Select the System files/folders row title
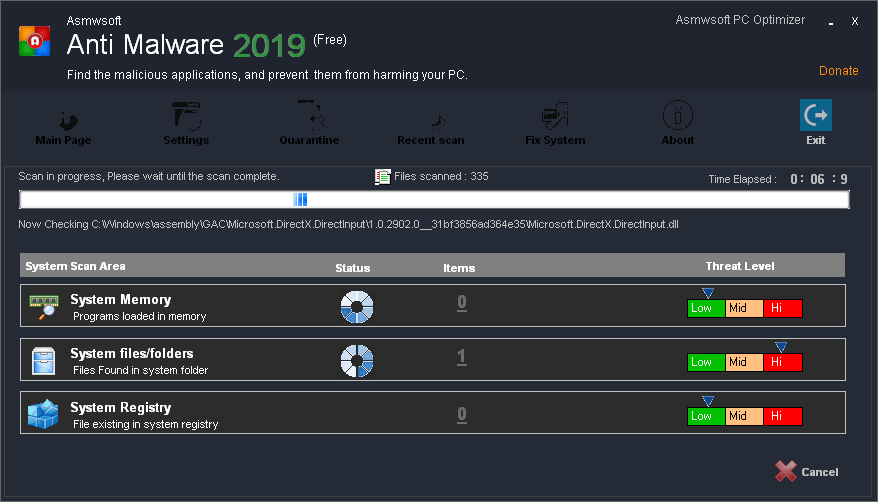 132,354
